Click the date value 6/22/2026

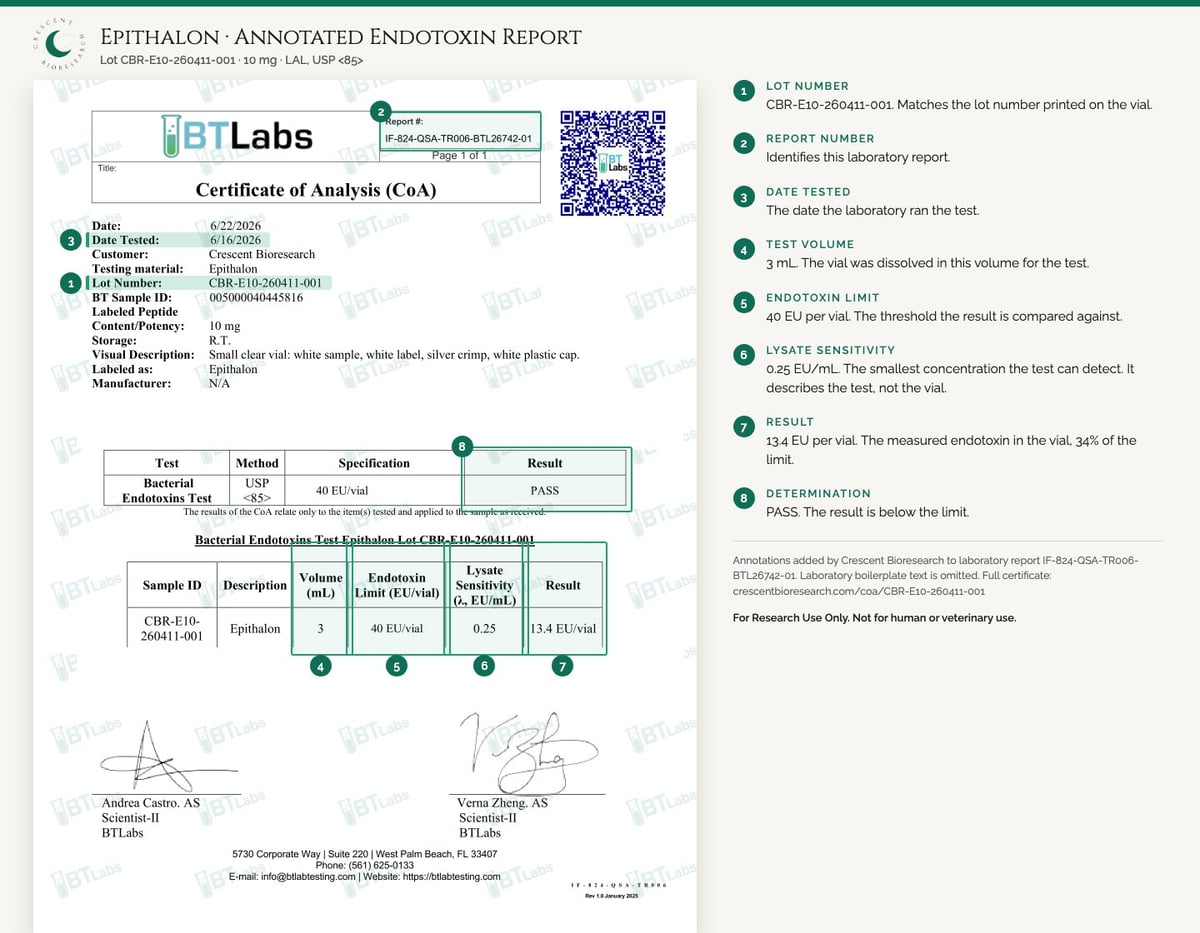click(x=235, y=226)
